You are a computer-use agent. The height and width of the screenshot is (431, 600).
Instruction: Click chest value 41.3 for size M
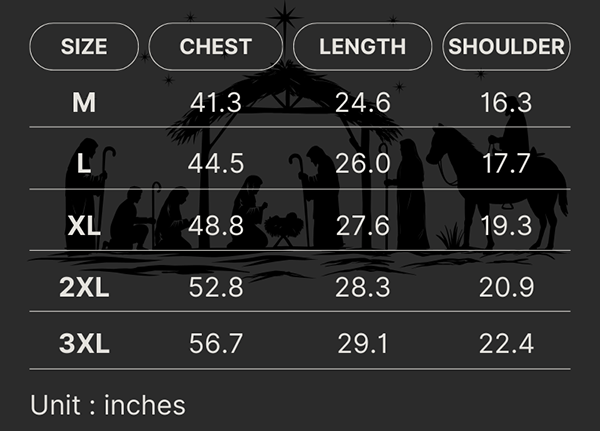(216, 102)
